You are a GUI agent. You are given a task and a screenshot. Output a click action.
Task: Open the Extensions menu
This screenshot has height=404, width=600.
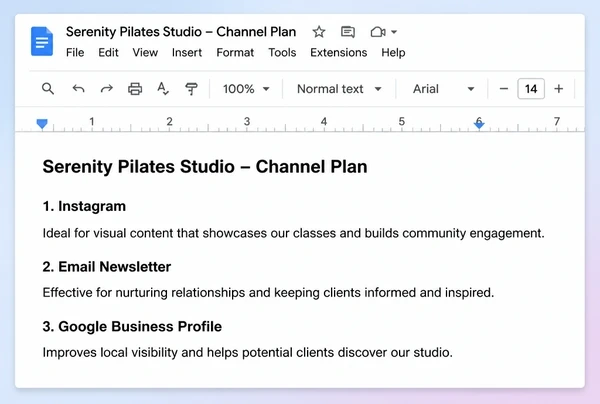click(x=339, y=52)
